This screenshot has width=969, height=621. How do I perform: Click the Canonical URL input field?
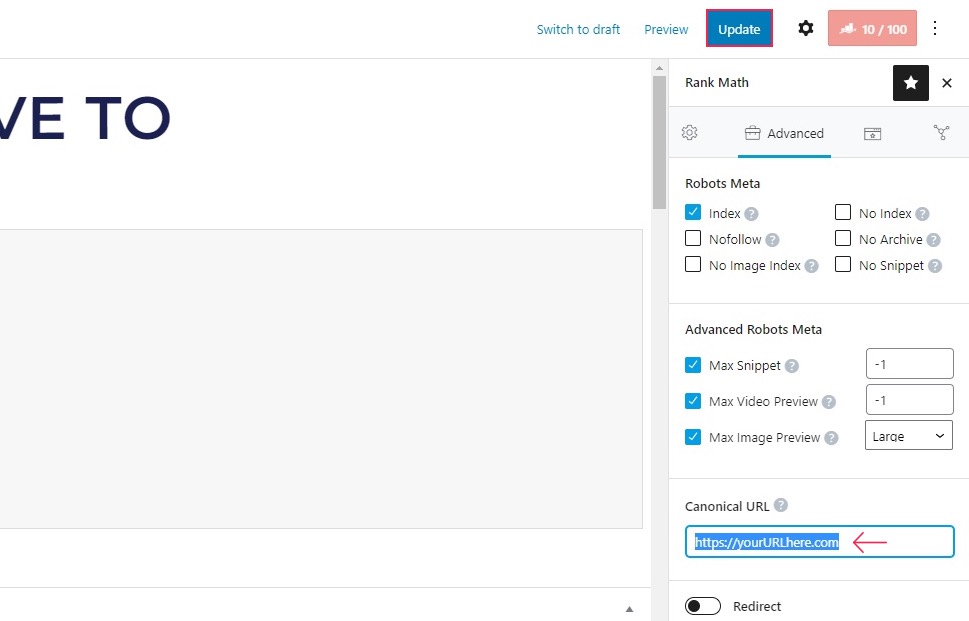coord(819,541)
